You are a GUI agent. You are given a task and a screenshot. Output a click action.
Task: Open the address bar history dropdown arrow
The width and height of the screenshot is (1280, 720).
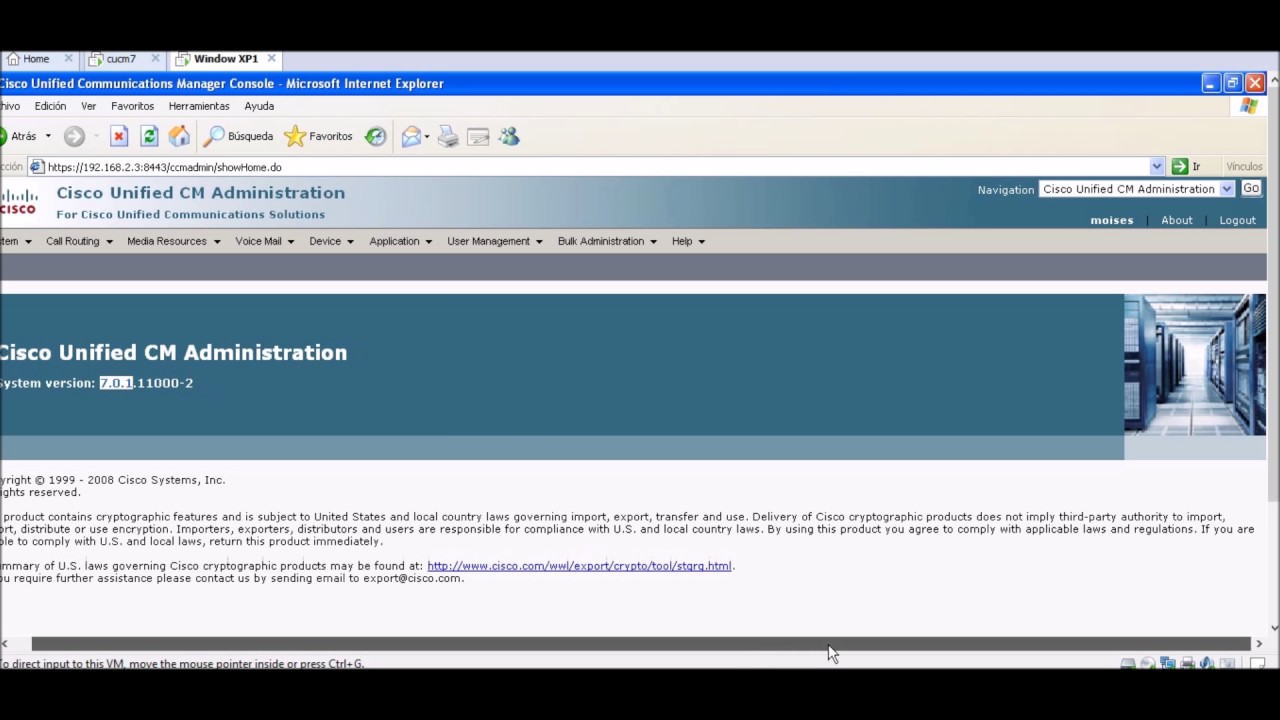pyautogui.click(x=1157, y=167)
